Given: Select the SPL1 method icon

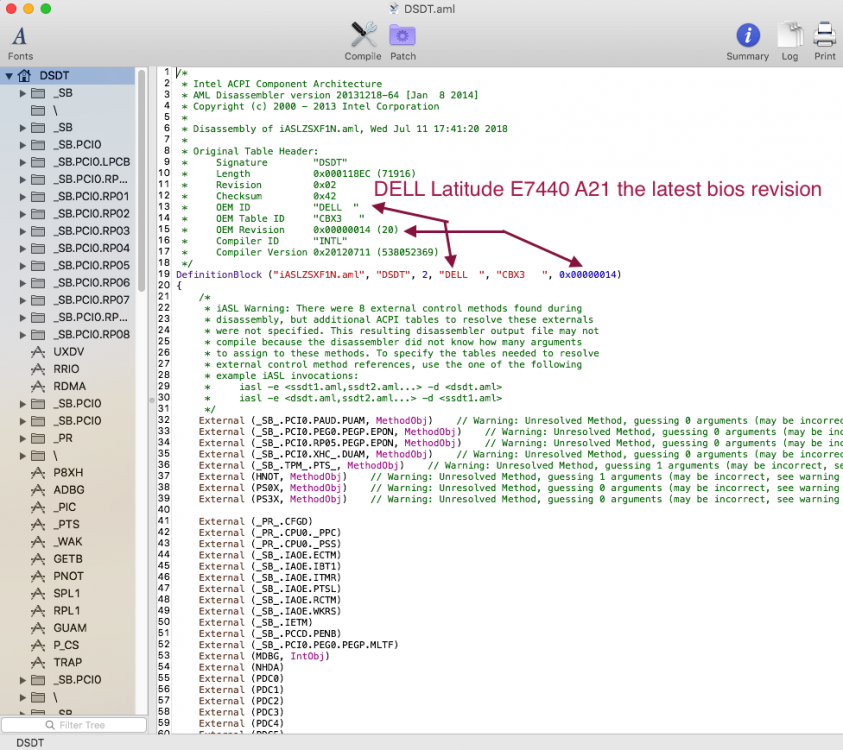Looking at the screenshot, I should tap(38, 594).
